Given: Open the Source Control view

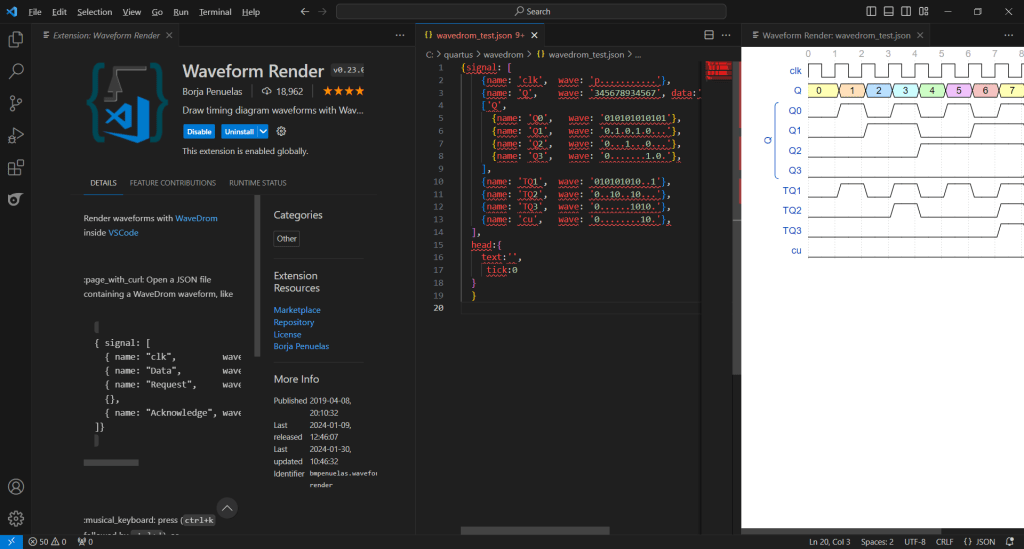Looking at the screenshot, I should [x=16, y=104].
